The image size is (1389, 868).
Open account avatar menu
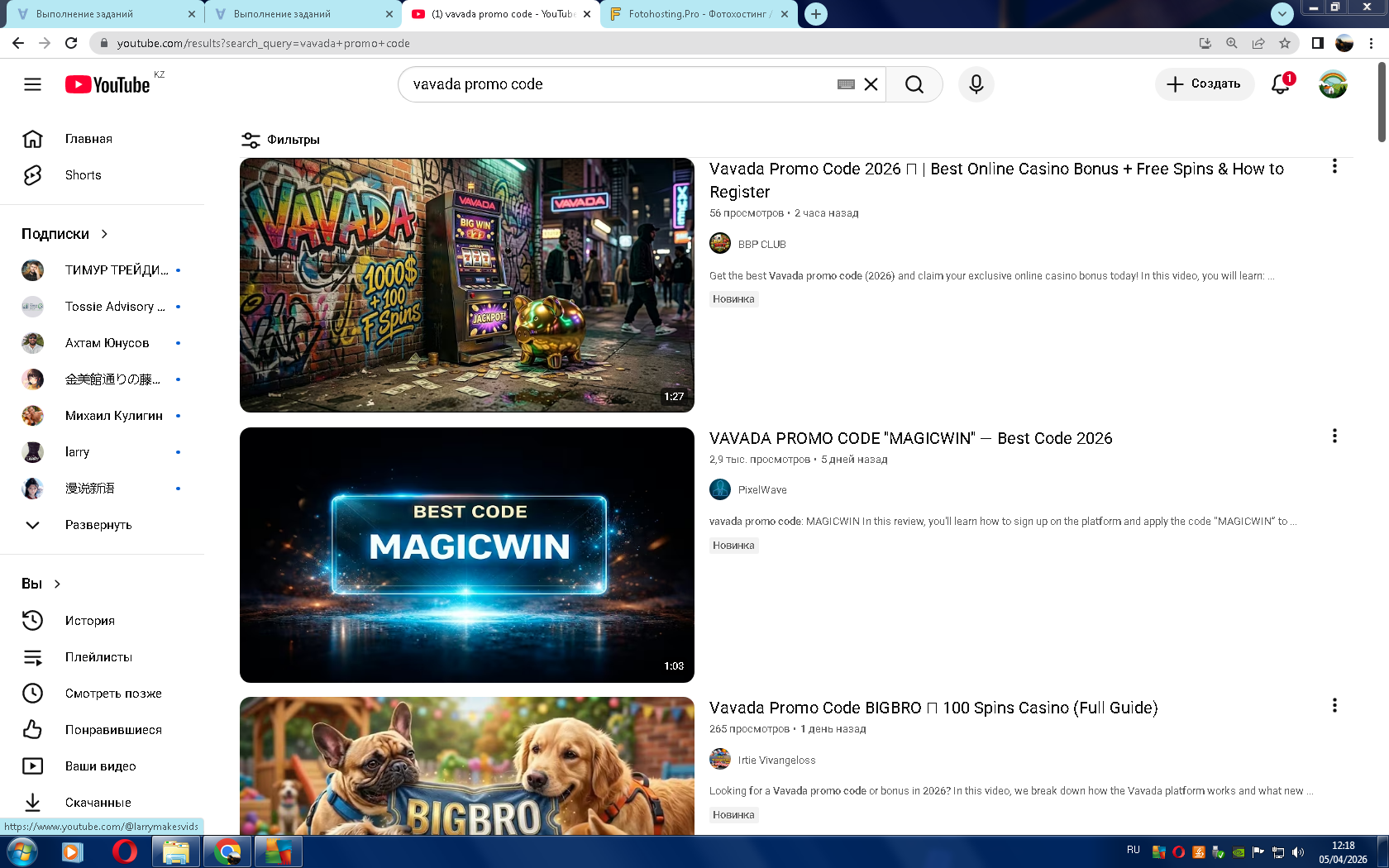tap(1332, 84)
